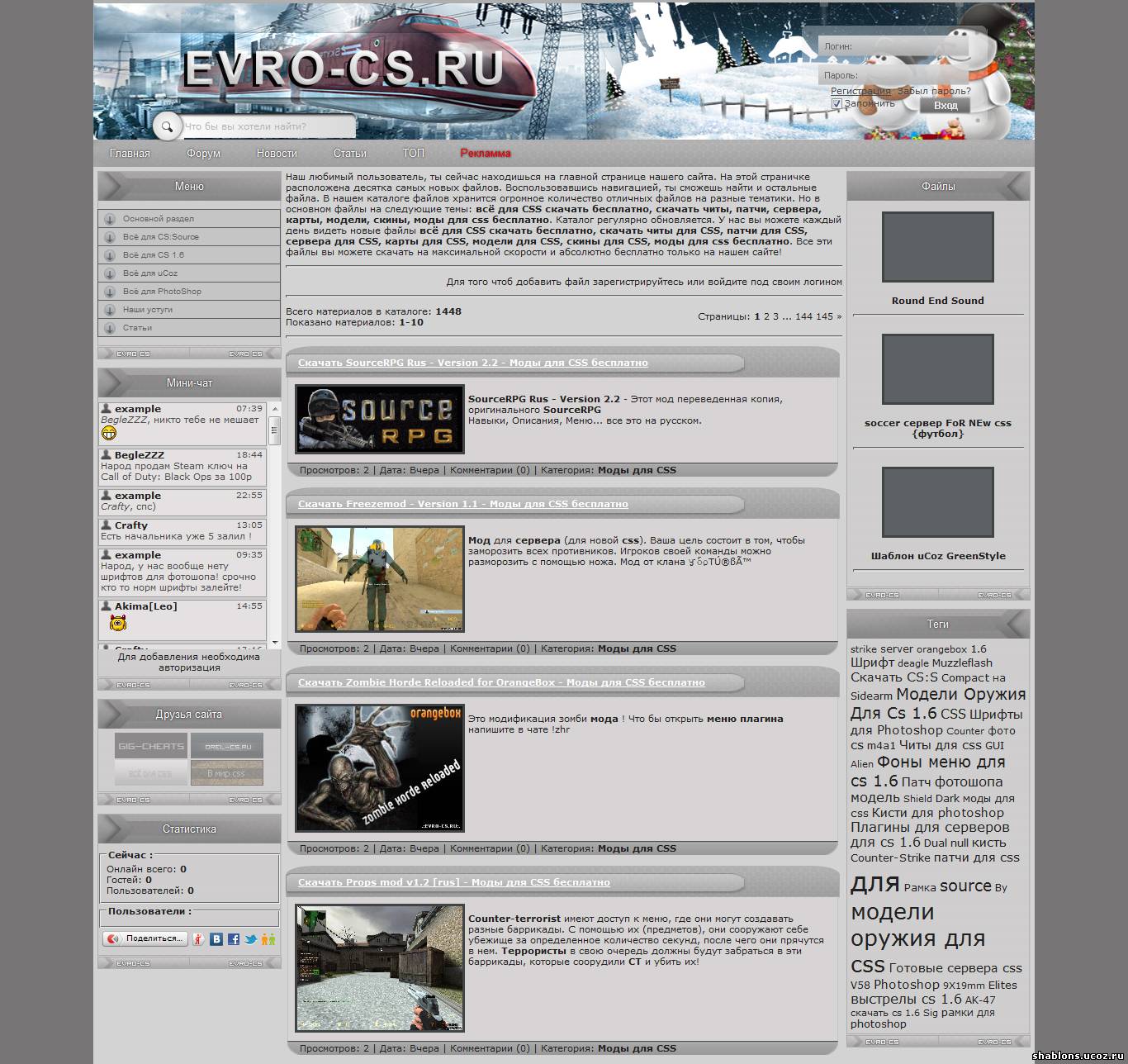This screenshot has height=1064, width=1128.
Task: Open the Реклама navigation item
Action: (x=486, y=154)
